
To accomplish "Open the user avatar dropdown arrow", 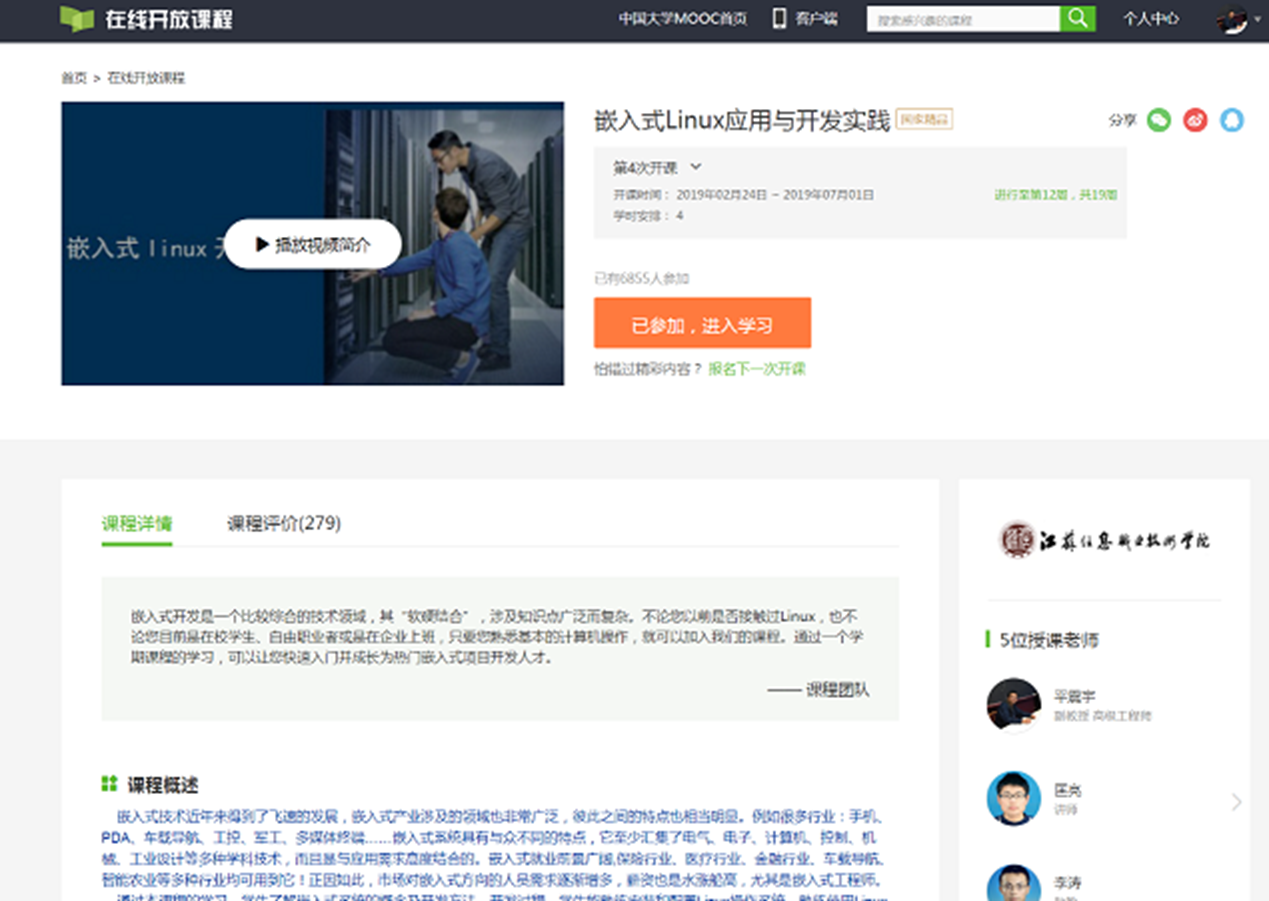I will click(x=1257, y=20).
